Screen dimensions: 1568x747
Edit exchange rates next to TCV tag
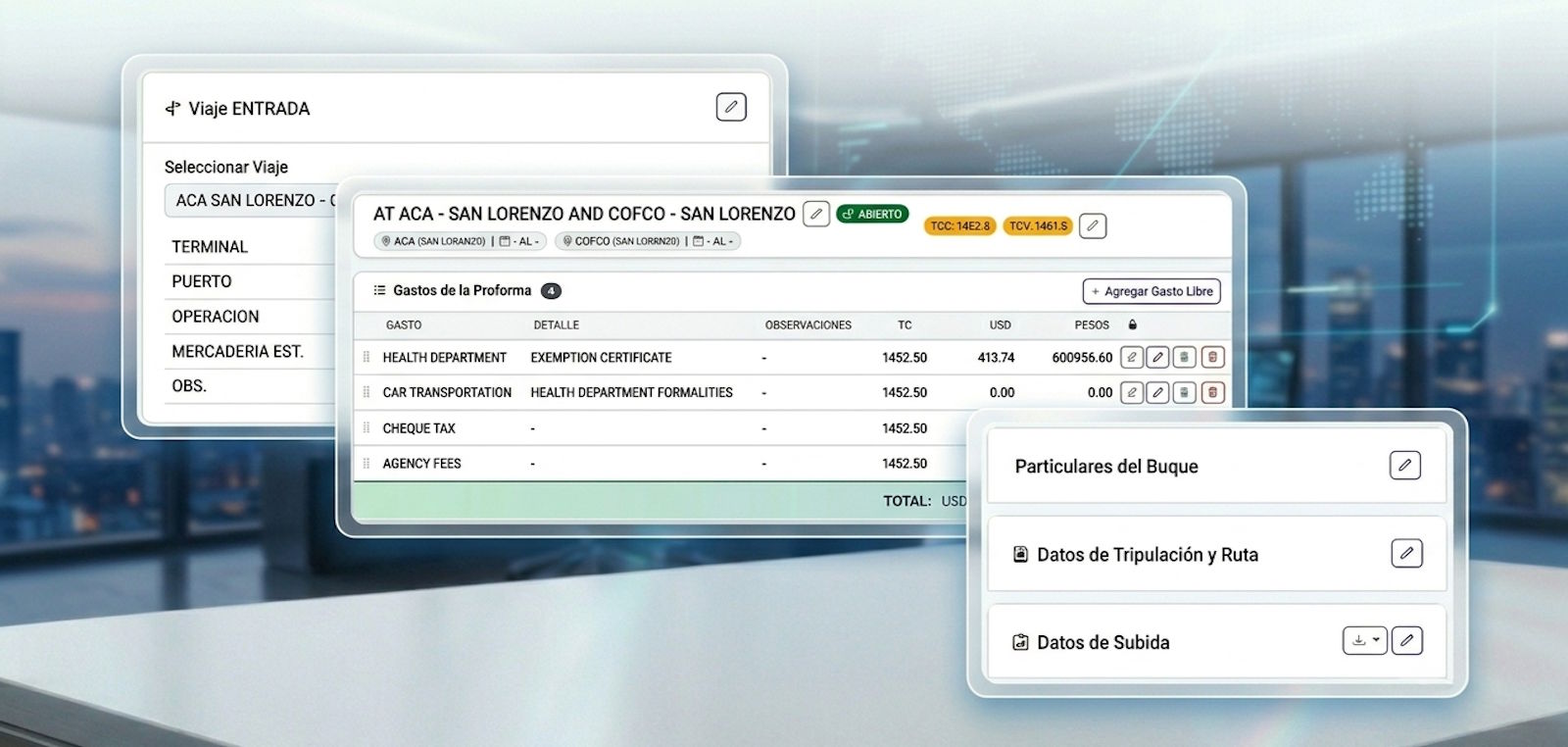click(1093, 226)
